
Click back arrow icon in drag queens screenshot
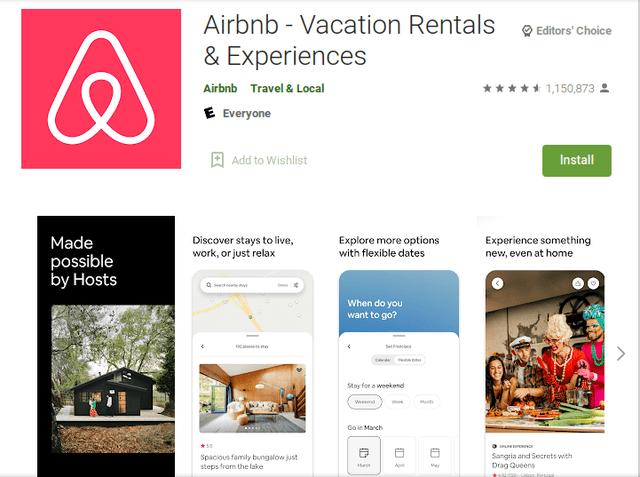coord(497,283)
